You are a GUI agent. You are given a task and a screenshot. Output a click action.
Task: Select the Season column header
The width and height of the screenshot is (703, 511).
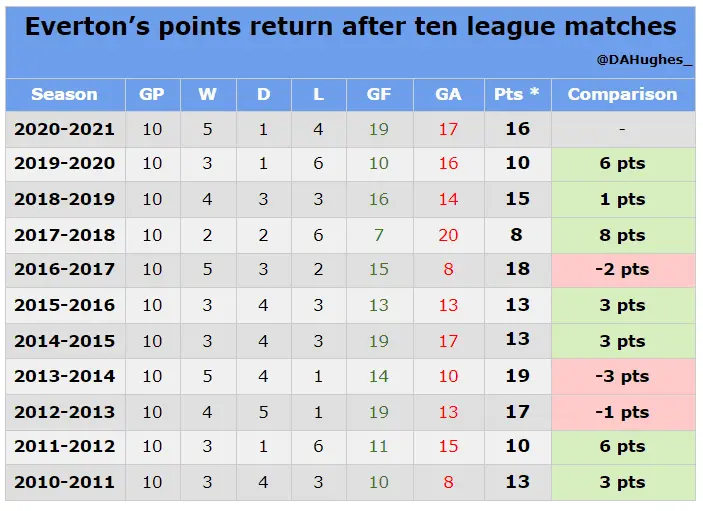tap(64, 94)
